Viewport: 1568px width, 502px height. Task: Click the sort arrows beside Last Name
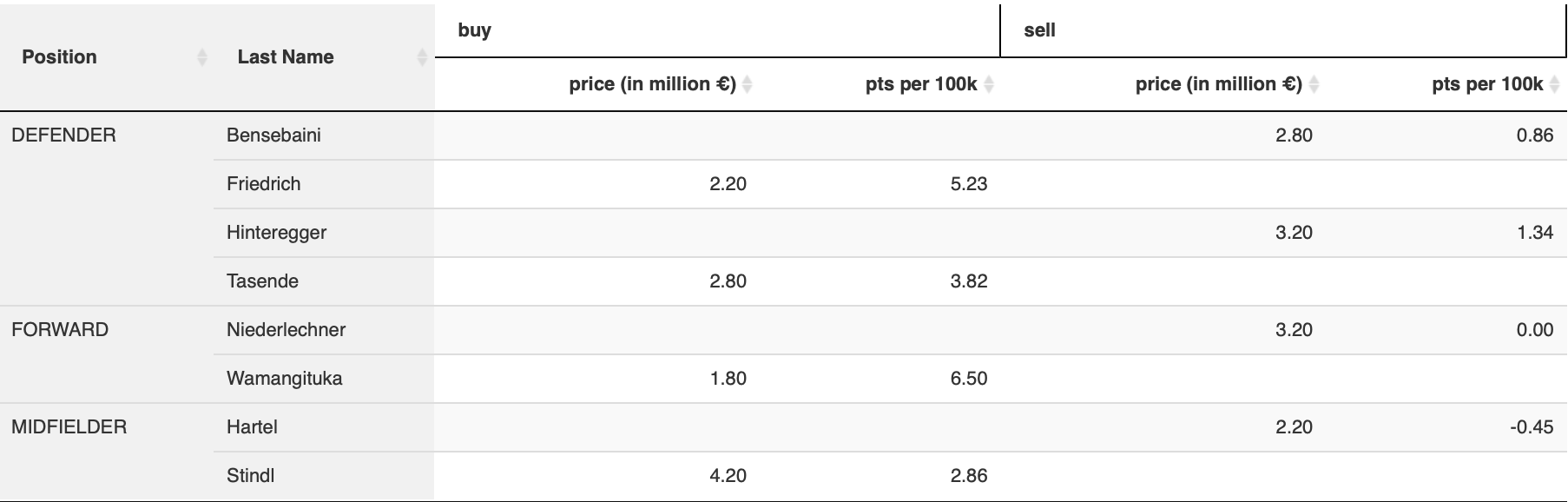[422, 57]
